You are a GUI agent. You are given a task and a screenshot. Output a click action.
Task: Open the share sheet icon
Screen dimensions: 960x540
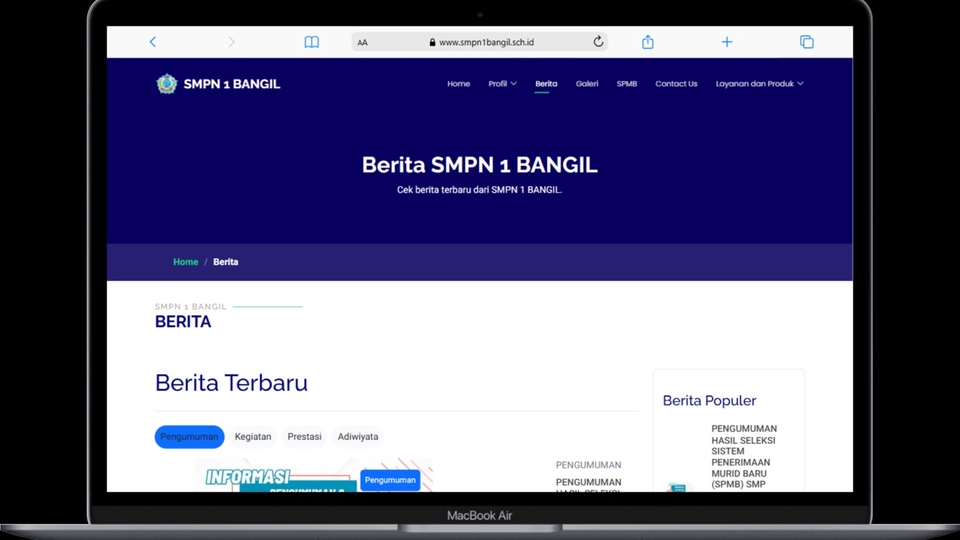[648, 42]
